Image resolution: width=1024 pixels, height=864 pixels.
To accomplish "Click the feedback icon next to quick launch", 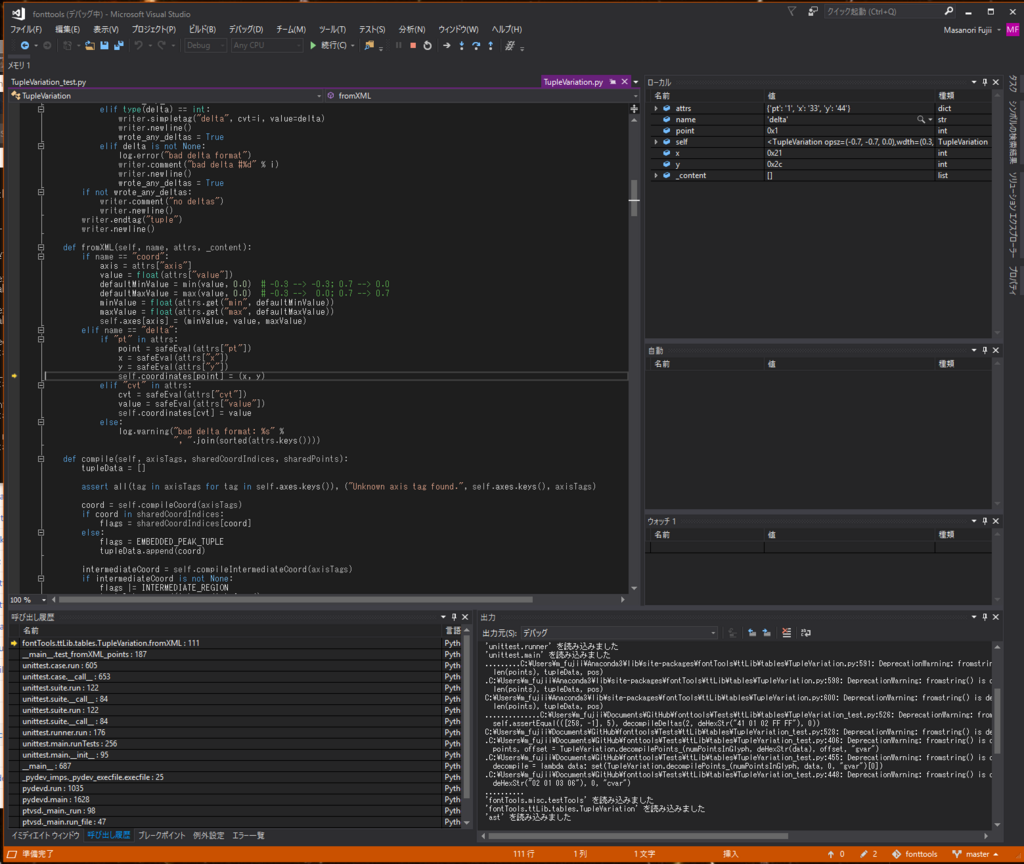I will (813, 12).
